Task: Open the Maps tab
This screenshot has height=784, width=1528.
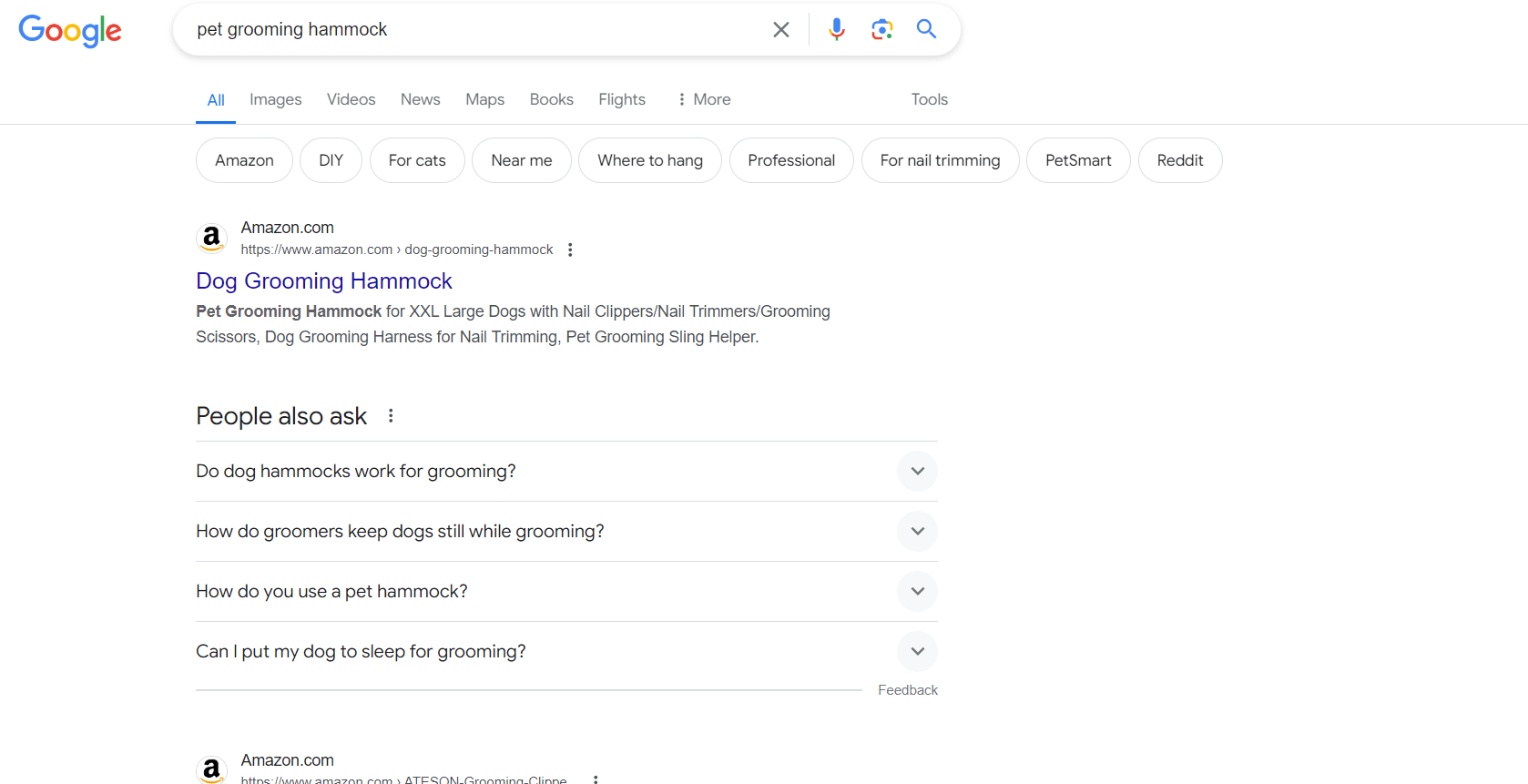Action: 484,99
